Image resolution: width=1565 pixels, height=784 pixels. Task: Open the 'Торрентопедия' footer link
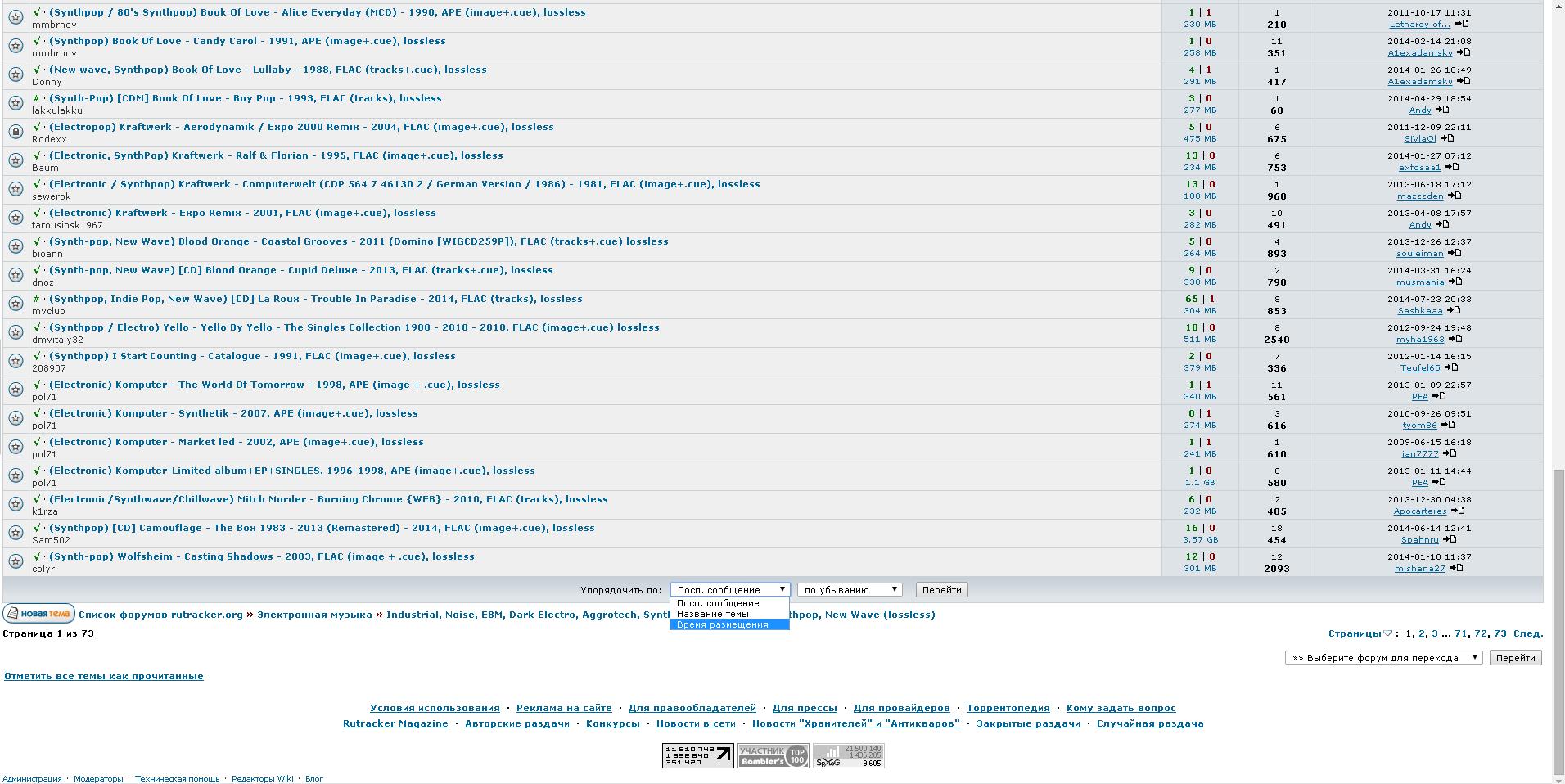pos(1008,708)
